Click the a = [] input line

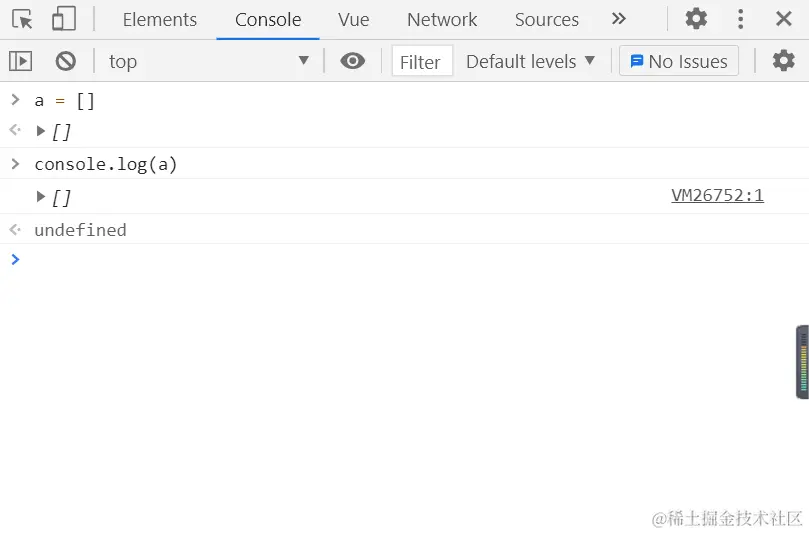(x=64, y=101)
